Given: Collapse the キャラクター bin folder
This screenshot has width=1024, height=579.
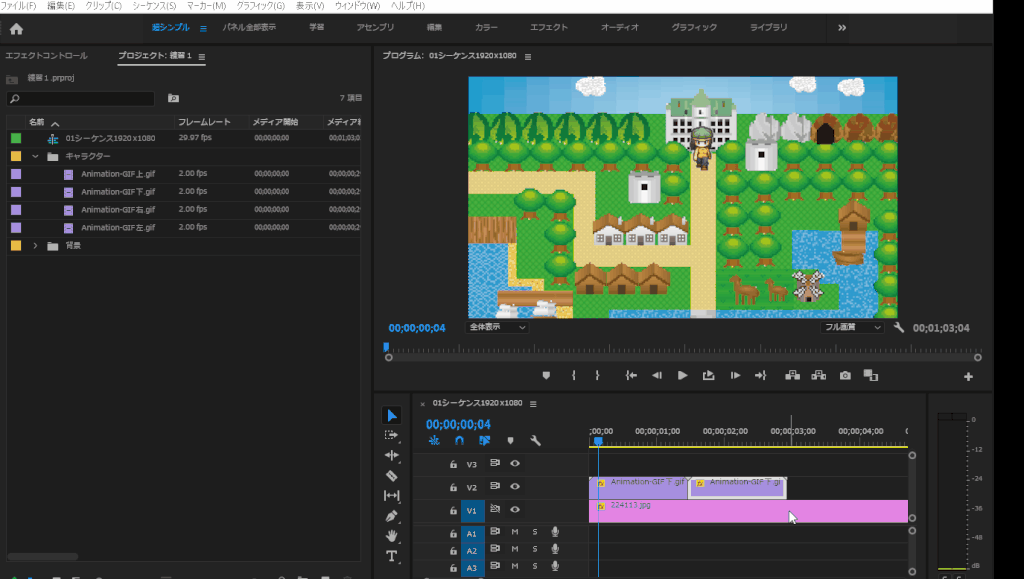Looking at the screenshot, I should pos(36,156).
